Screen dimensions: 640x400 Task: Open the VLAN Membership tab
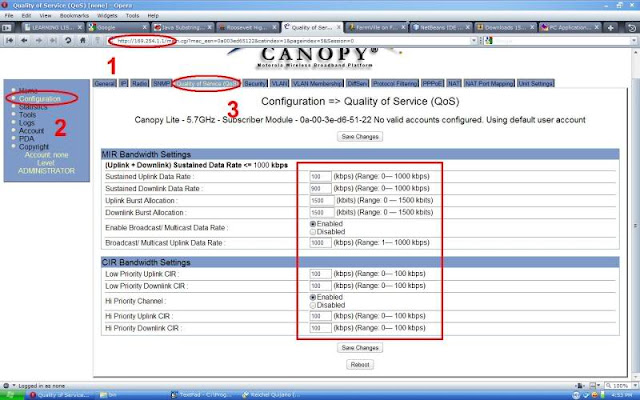click(318, 83)
